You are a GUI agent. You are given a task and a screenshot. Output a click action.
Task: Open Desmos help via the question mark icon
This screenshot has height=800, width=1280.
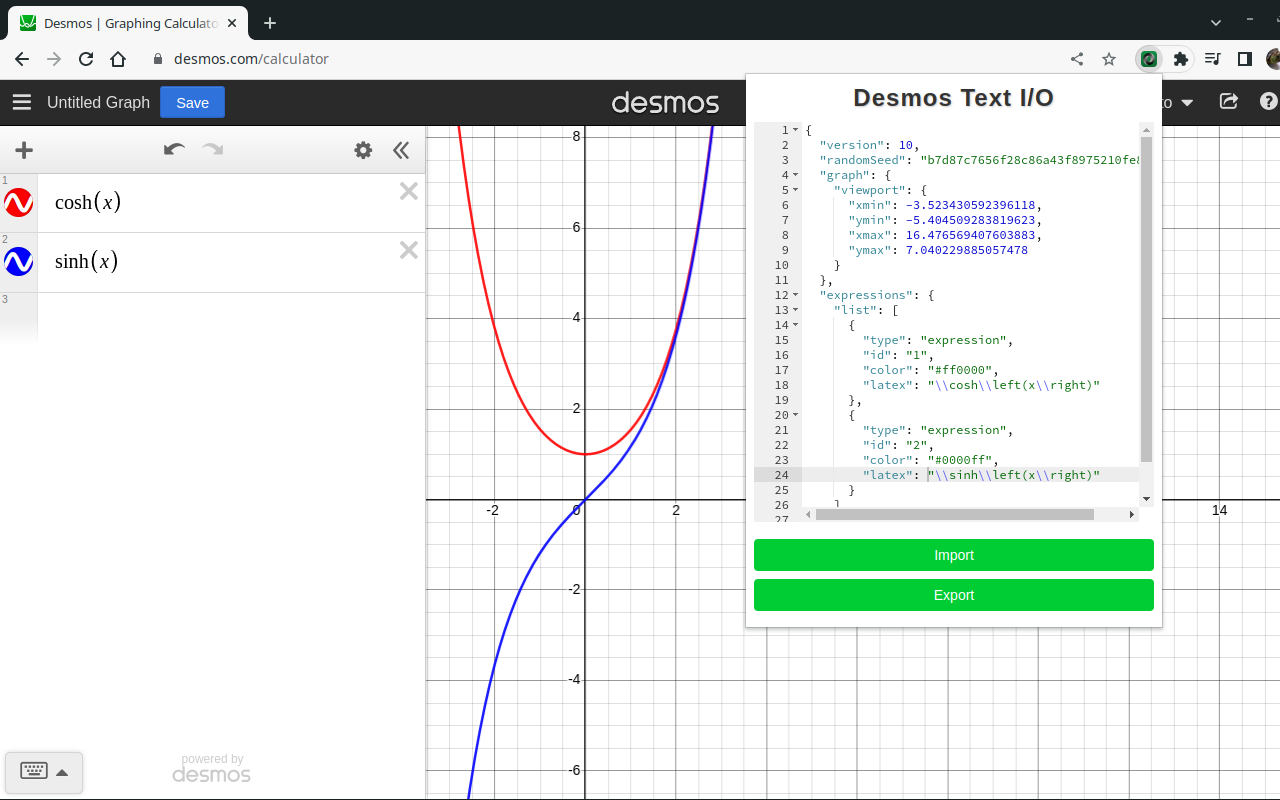1268,101
